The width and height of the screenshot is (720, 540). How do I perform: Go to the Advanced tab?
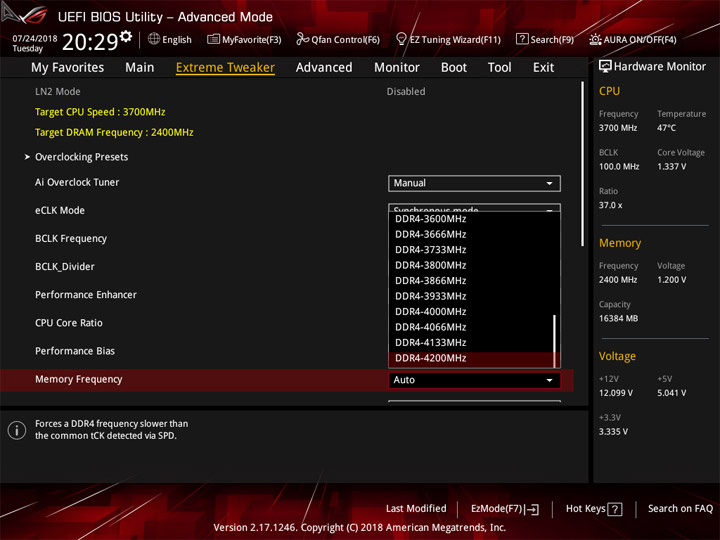[324, 68]
